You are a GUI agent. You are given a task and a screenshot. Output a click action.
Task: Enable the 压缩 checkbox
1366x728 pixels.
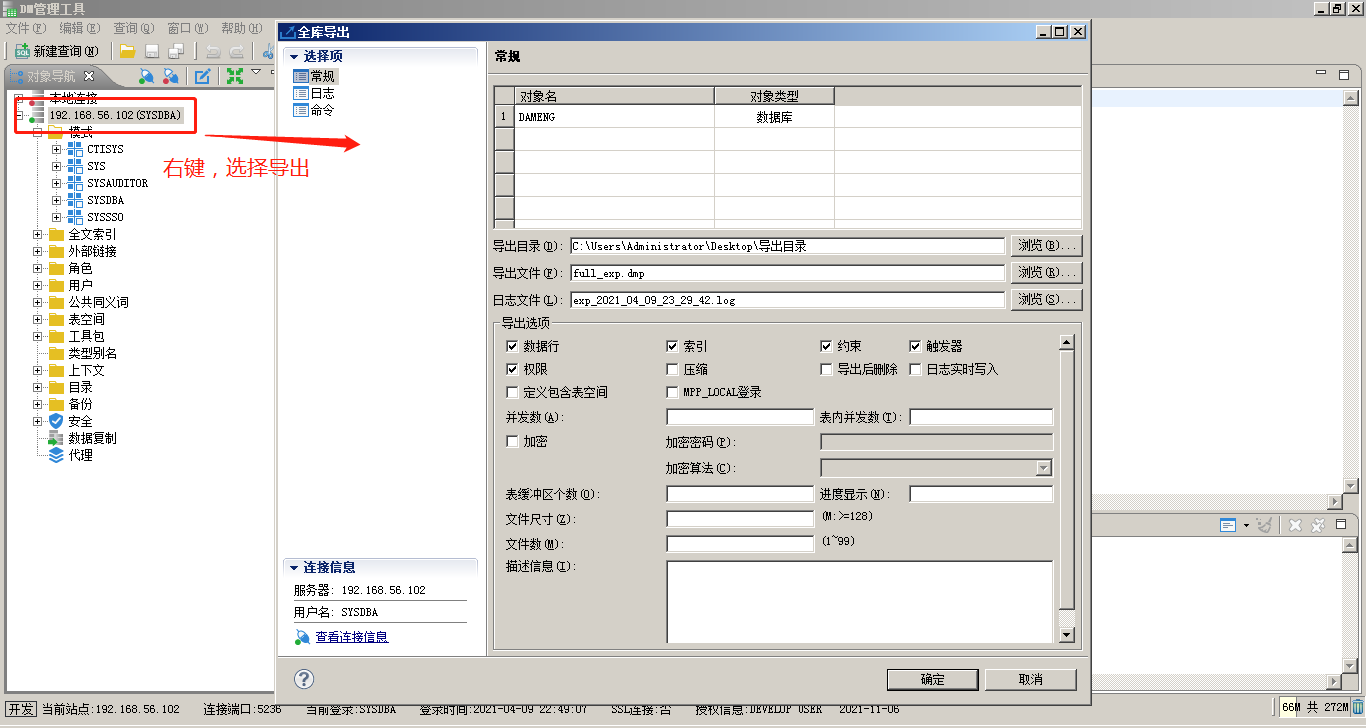[671, 368]
